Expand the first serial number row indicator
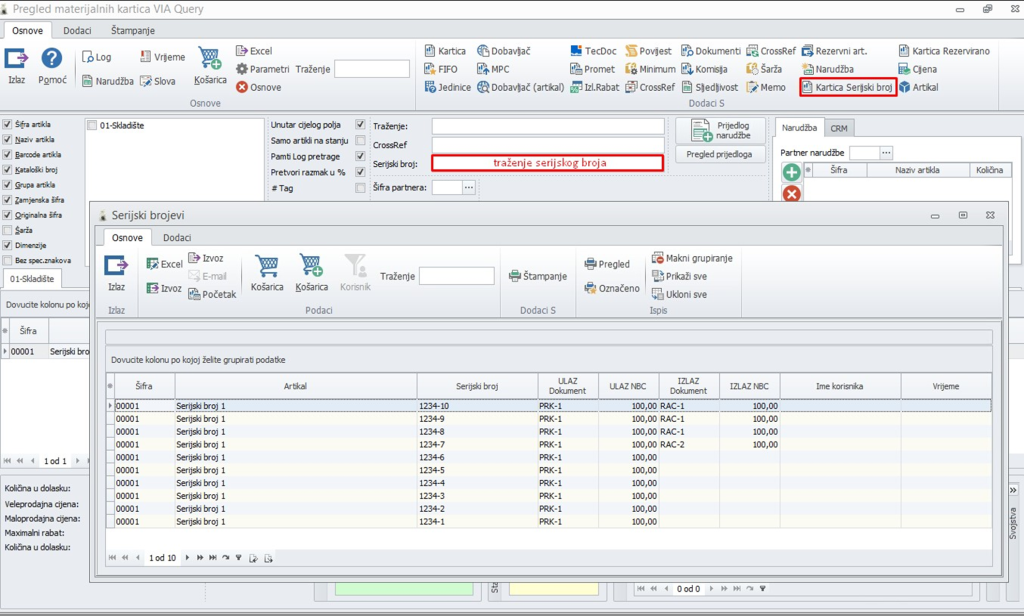Viewport: 1024px width, 616px height. point(110,406)
